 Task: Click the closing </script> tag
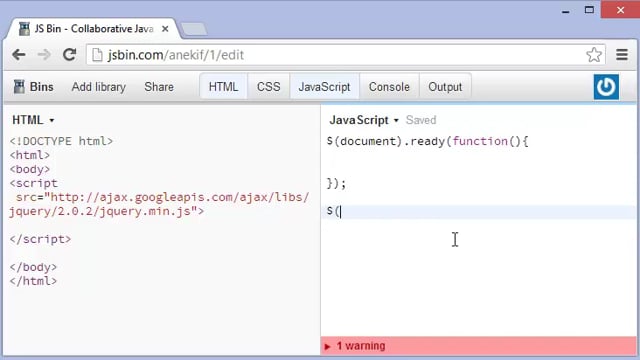click(40, 239)
